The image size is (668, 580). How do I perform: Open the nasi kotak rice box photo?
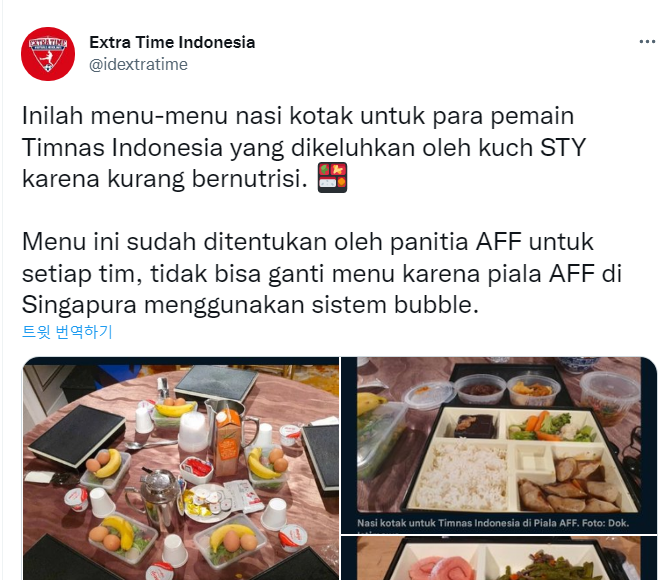pyautogui.click(x=499, y=445)
